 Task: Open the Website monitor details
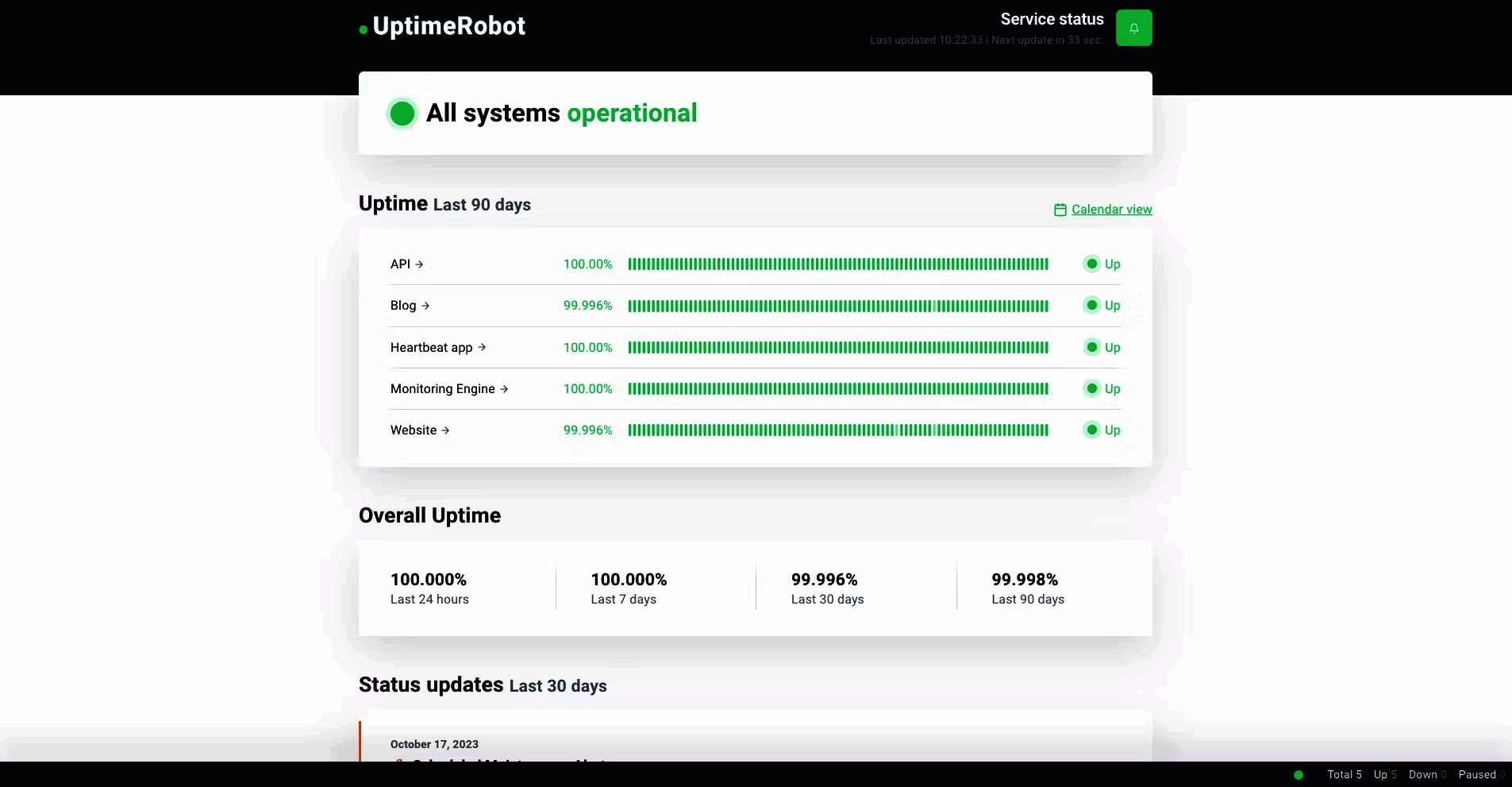coord(420,430)
